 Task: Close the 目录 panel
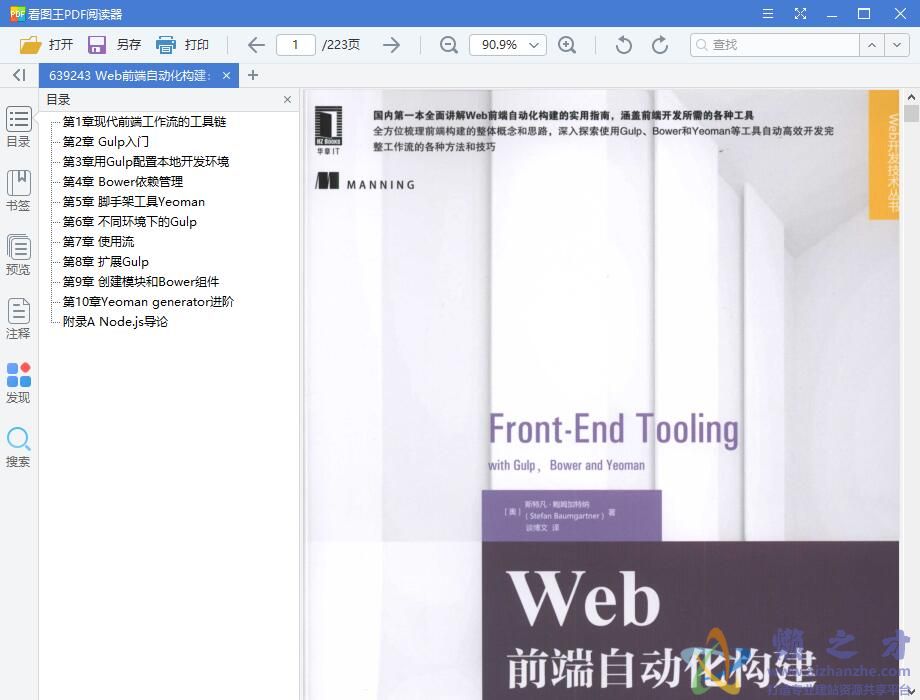[x=288, y=100]
